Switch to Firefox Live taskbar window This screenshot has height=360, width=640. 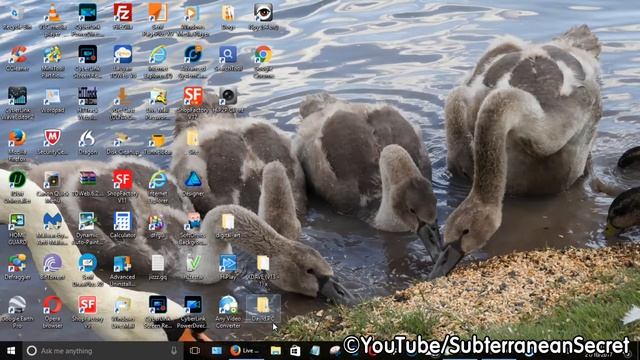(x=245, y=351)
